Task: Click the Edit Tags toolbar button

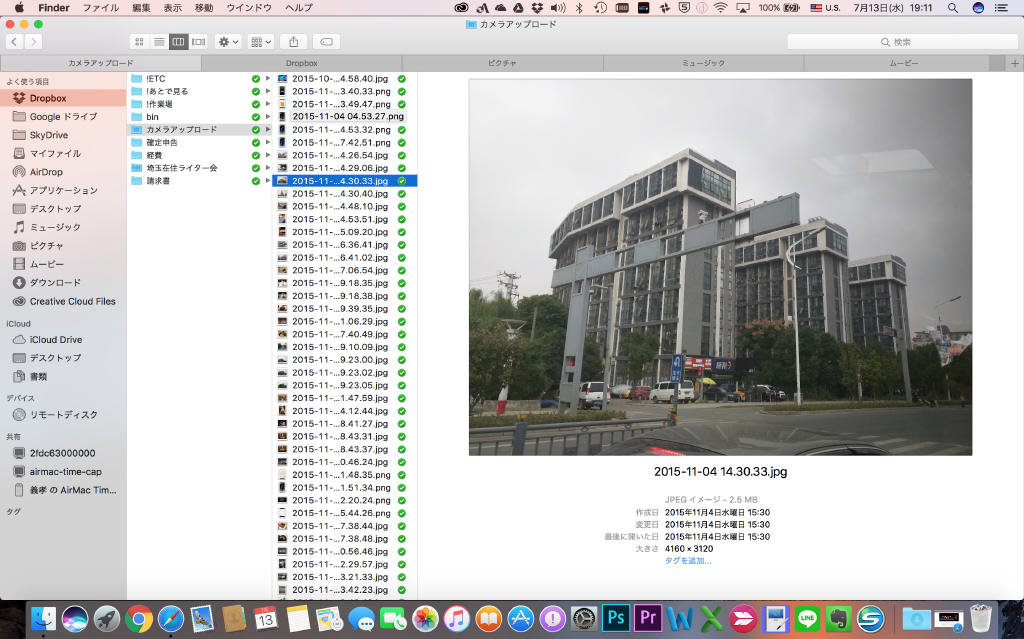Action: point(326,42)
